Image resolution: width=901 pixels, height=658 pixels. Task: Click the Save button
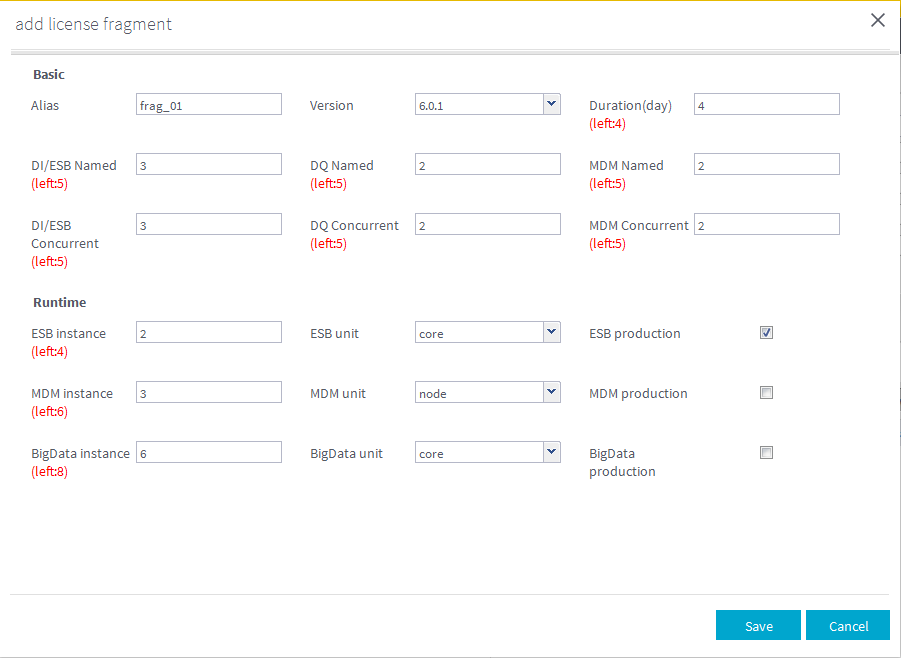tap(758, 625)
